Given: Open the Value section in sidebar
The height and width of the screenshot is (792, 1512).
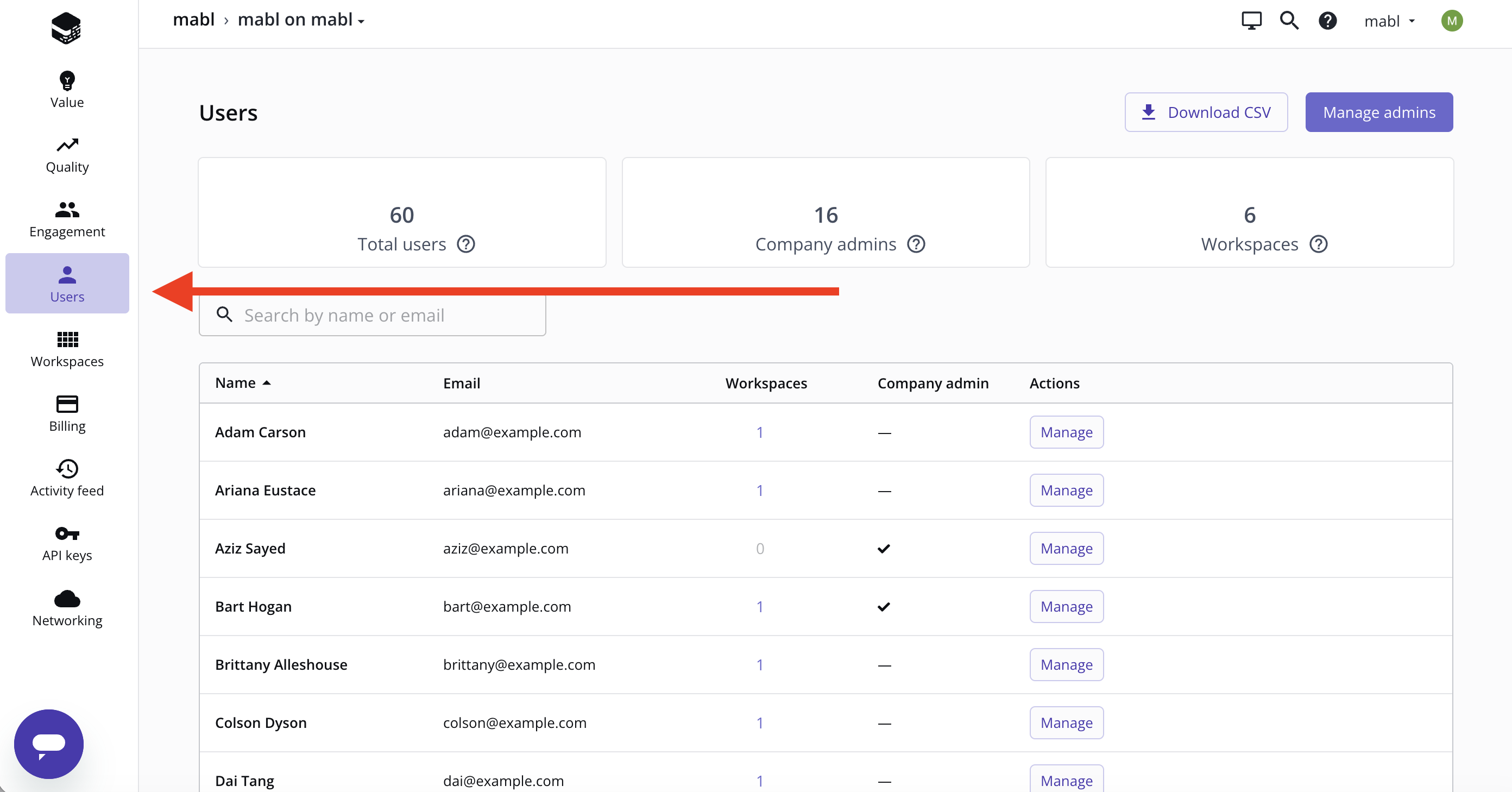Looking at the screenshot, I should tap(67, 90).
